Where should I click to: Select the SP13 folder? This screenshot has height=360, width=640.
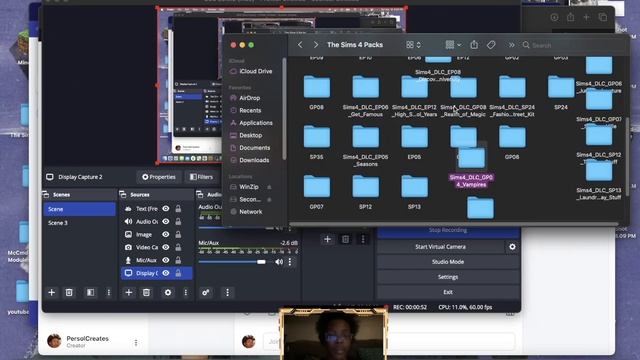point(414,187)
